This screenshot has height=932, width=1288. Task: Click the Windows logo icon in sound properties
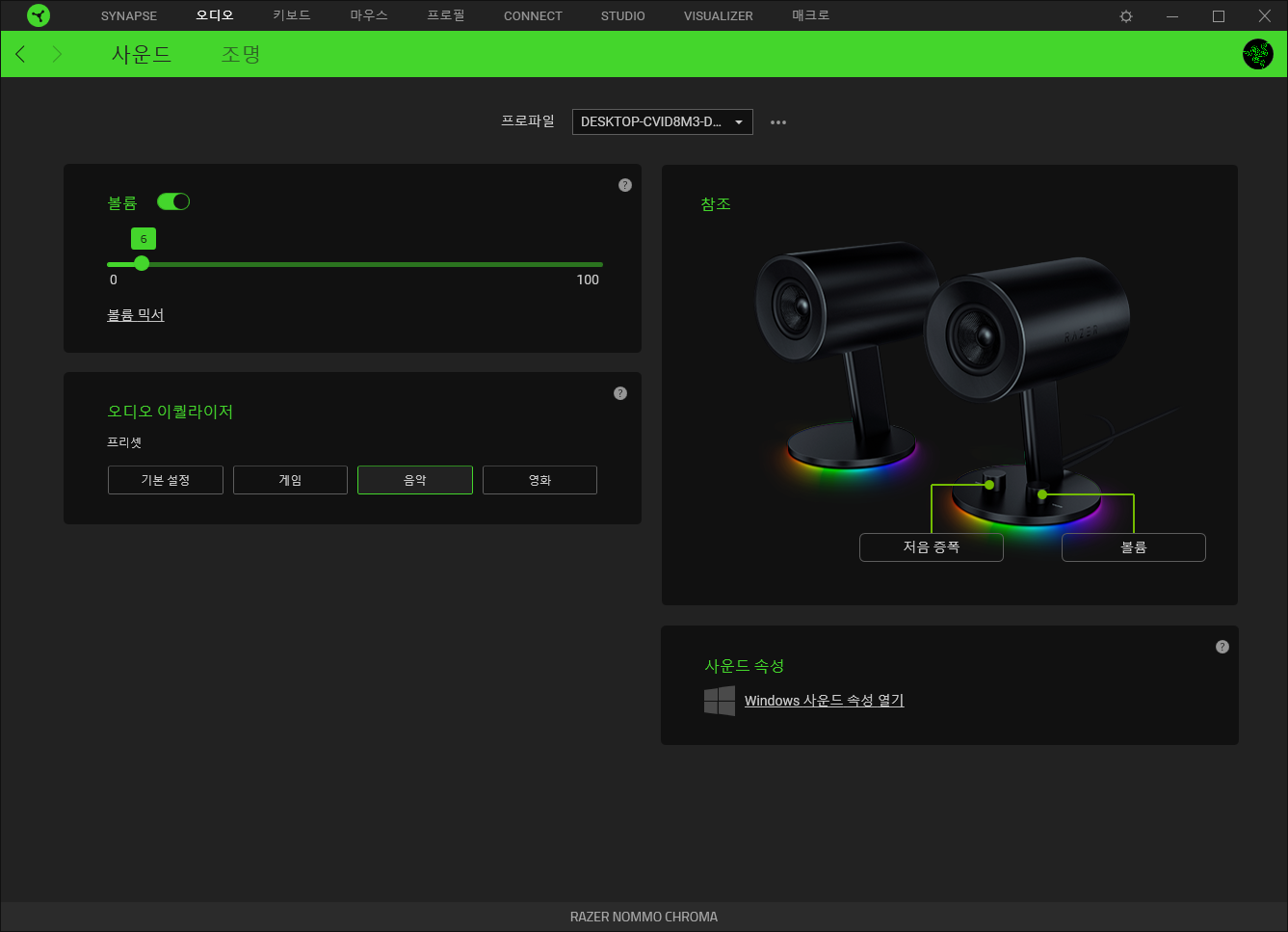coord(720,701)
